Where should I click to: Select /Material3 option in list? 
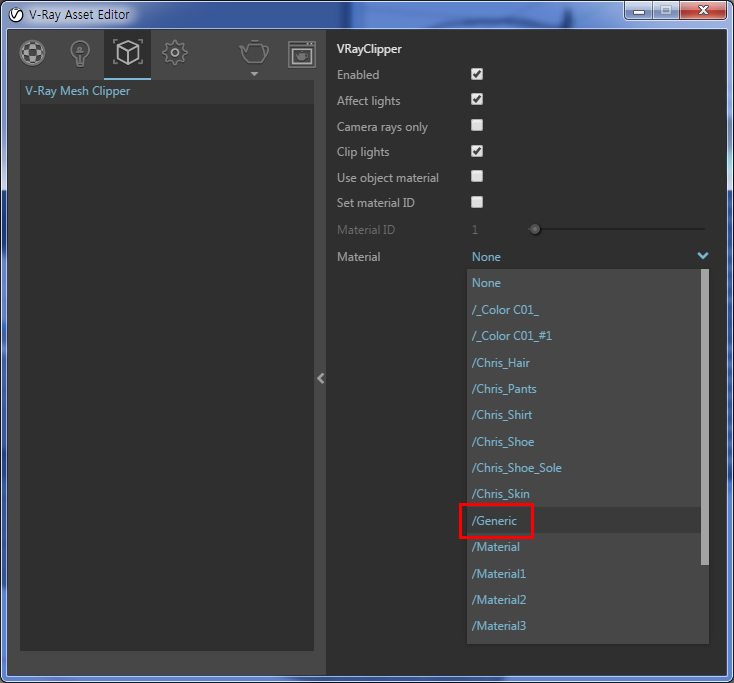(x=583, y=626)
